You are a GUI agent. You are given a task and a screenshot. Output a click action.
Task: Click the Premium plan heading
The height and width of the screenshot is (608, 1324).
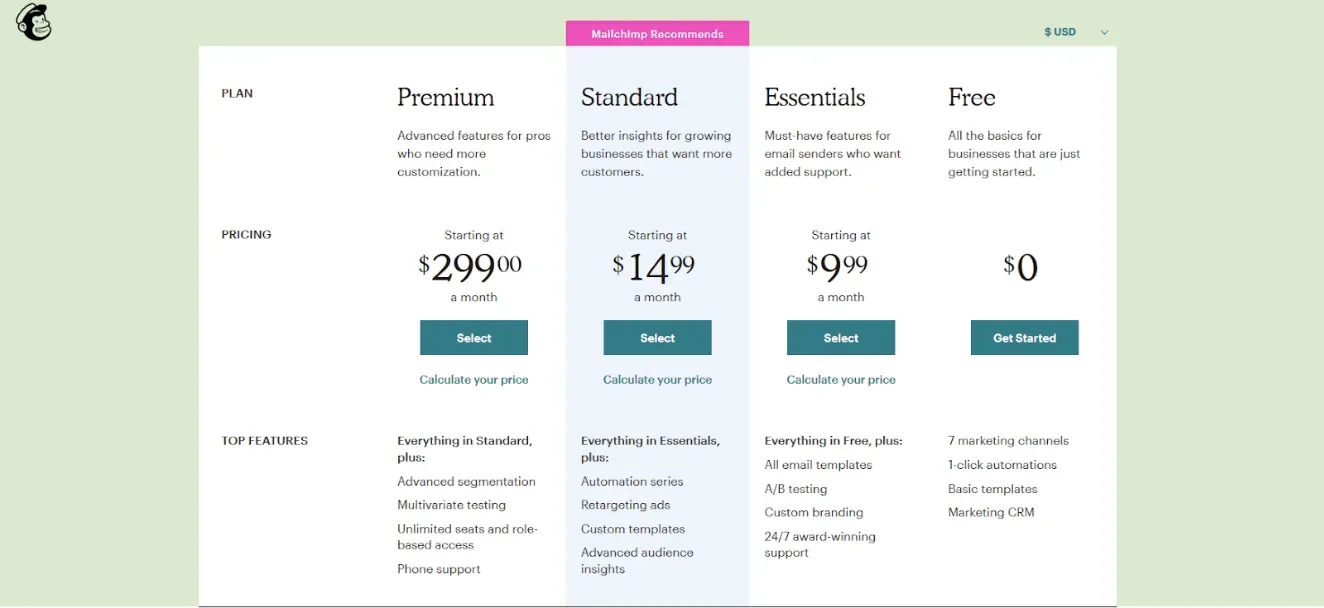coord(445,97)
